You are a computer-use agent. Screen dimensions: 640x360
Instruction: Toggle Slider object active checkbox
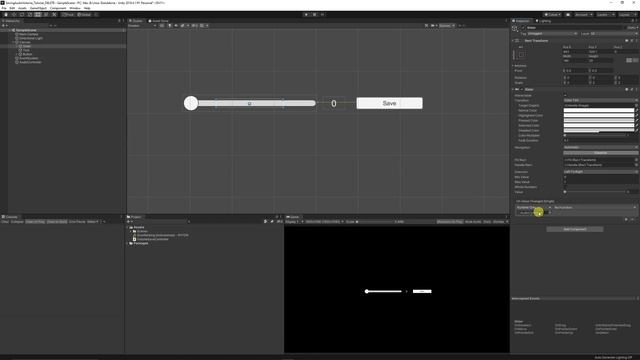[x=523, y=28]
